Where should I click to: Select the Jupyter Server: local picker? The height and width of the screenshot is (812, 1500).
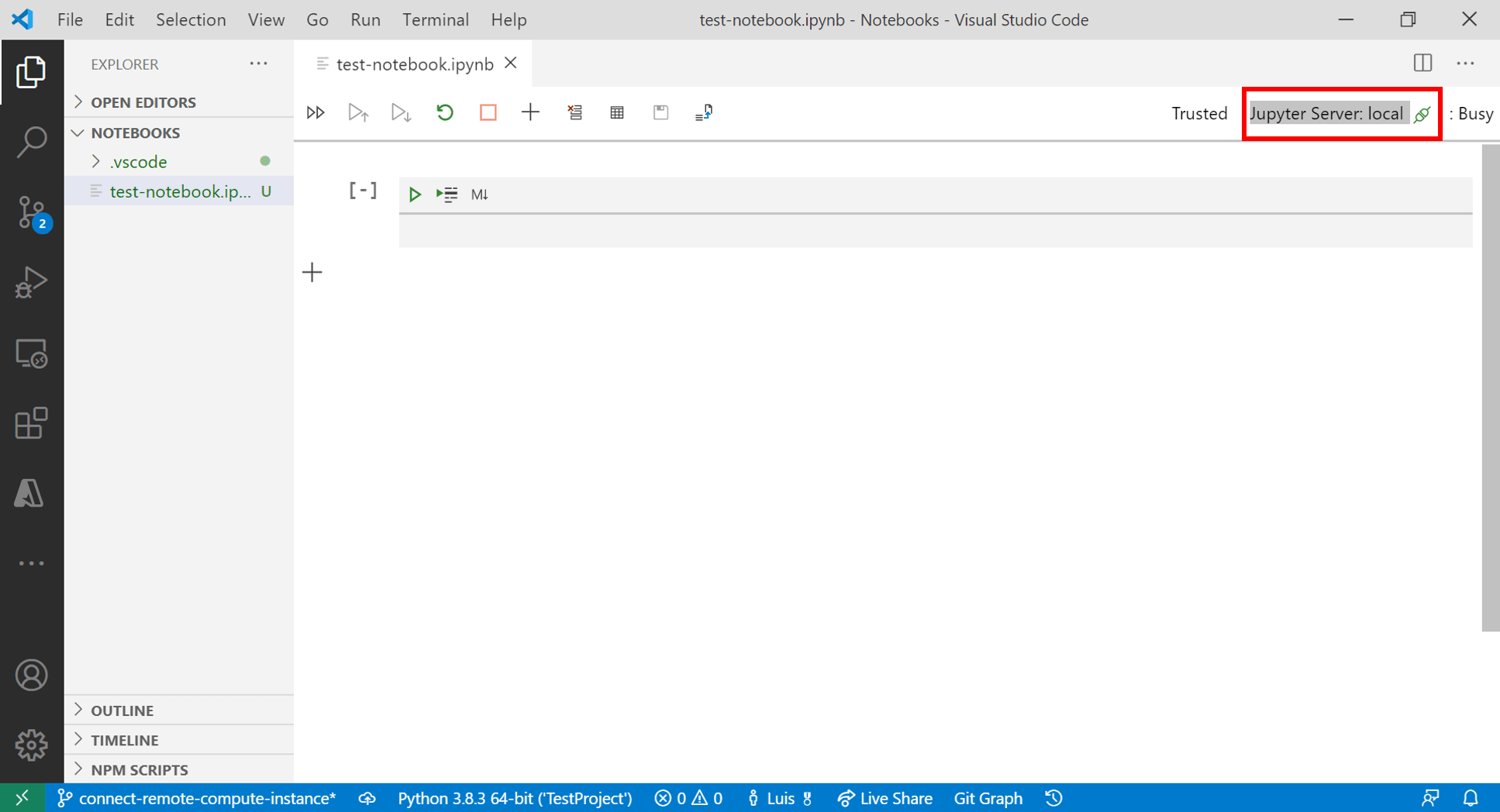pyautogui.click(x=1329, y=113)
